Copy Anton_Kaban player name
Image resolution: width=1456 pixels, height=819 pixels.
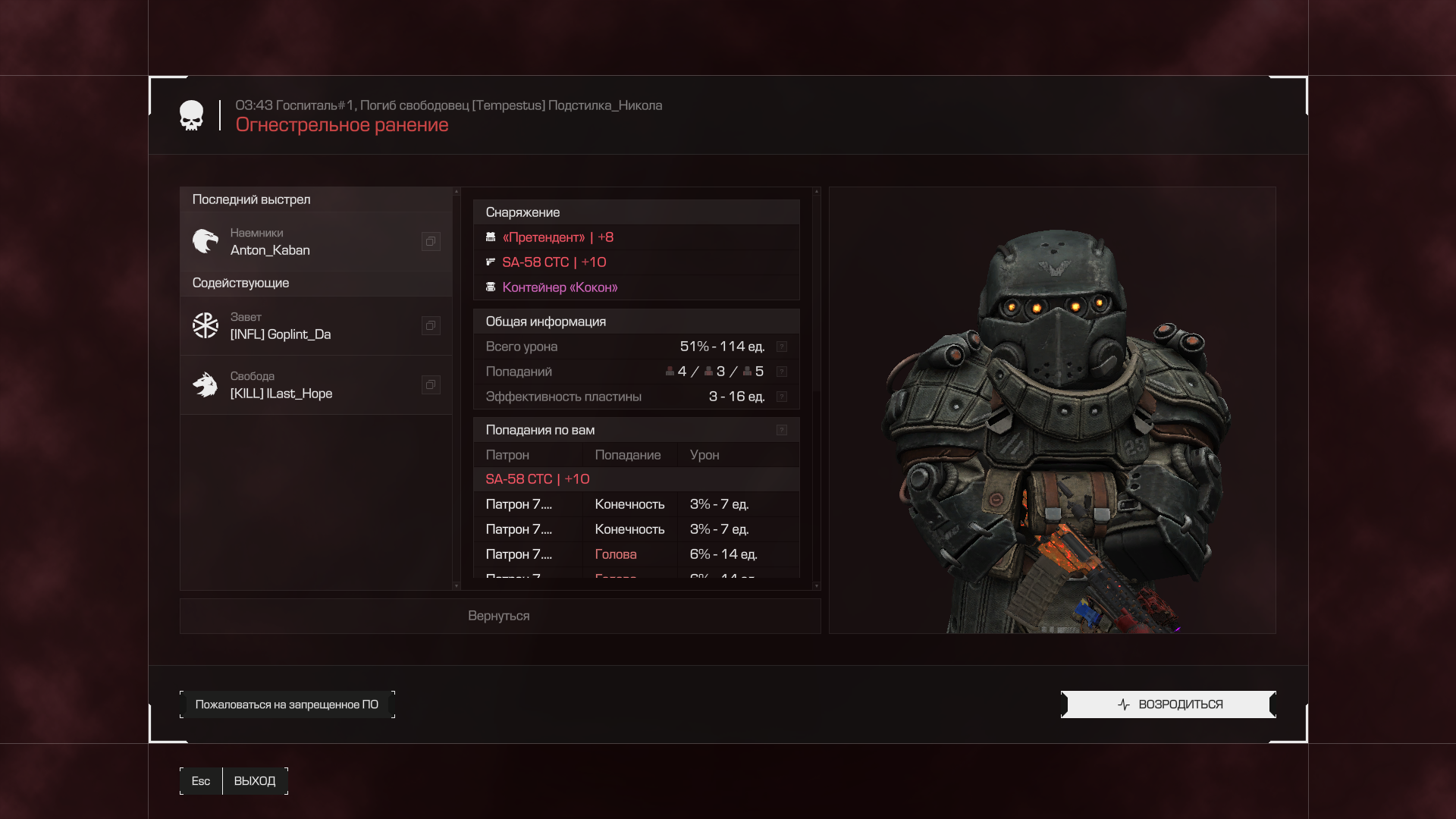coord(431,241)
